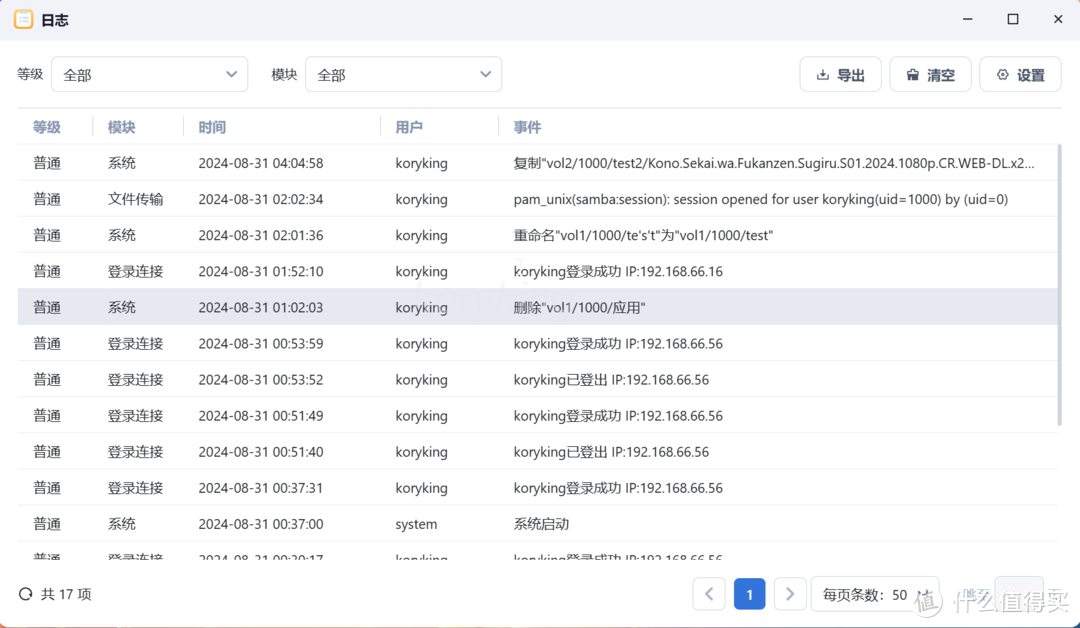Click the 时间 column header

pyautogui.click(x=211, y=127)
